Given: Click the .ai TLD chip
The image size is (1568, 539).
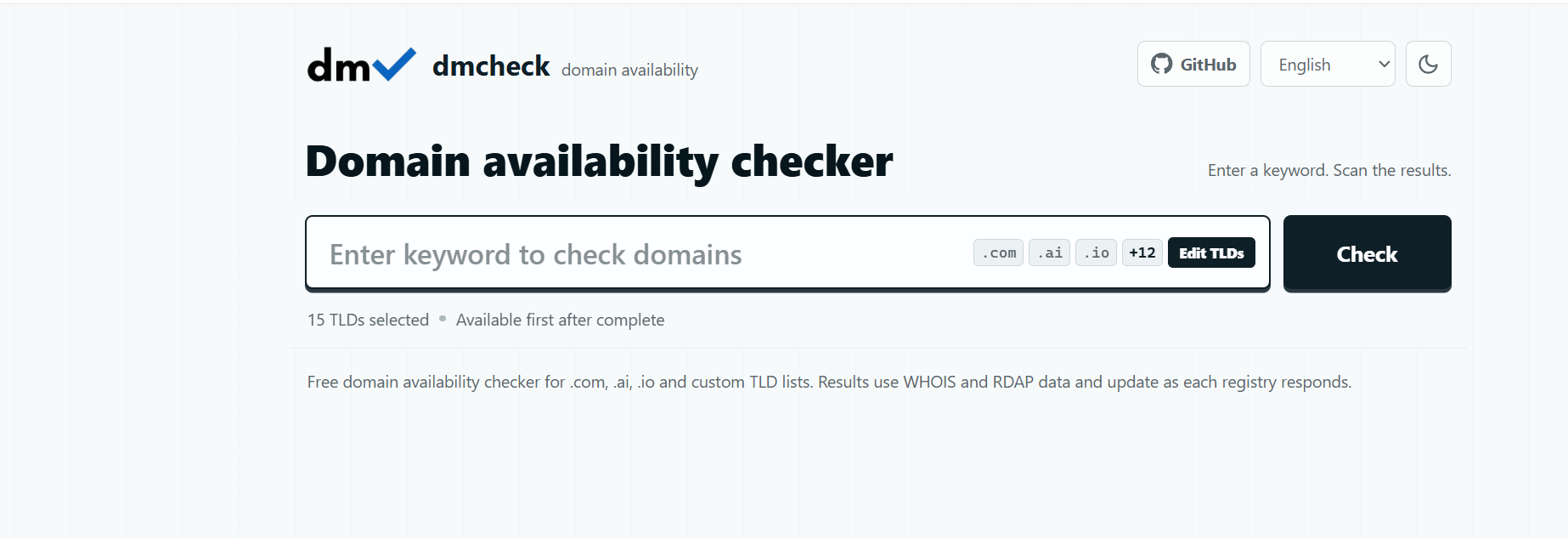Looking at the screenshot, I should tap(1049, 252).
